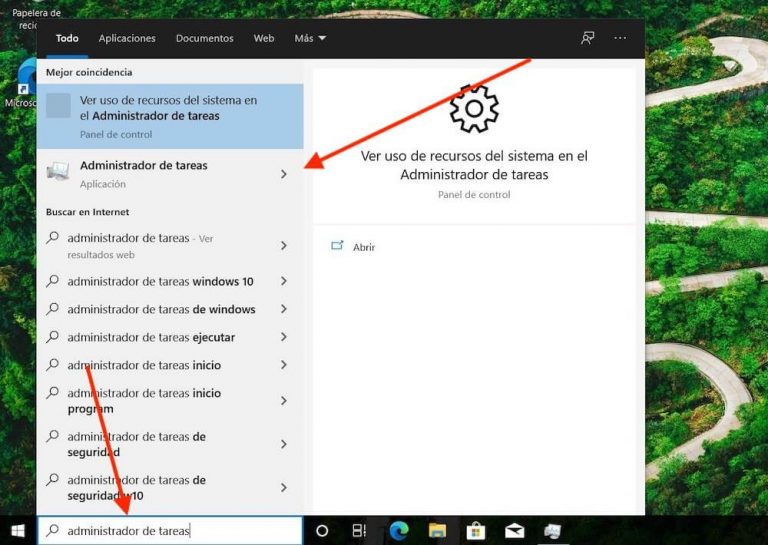Click the Abrir open icon
The width and height of the screenshot is (768, 545).
pos(337,246)
